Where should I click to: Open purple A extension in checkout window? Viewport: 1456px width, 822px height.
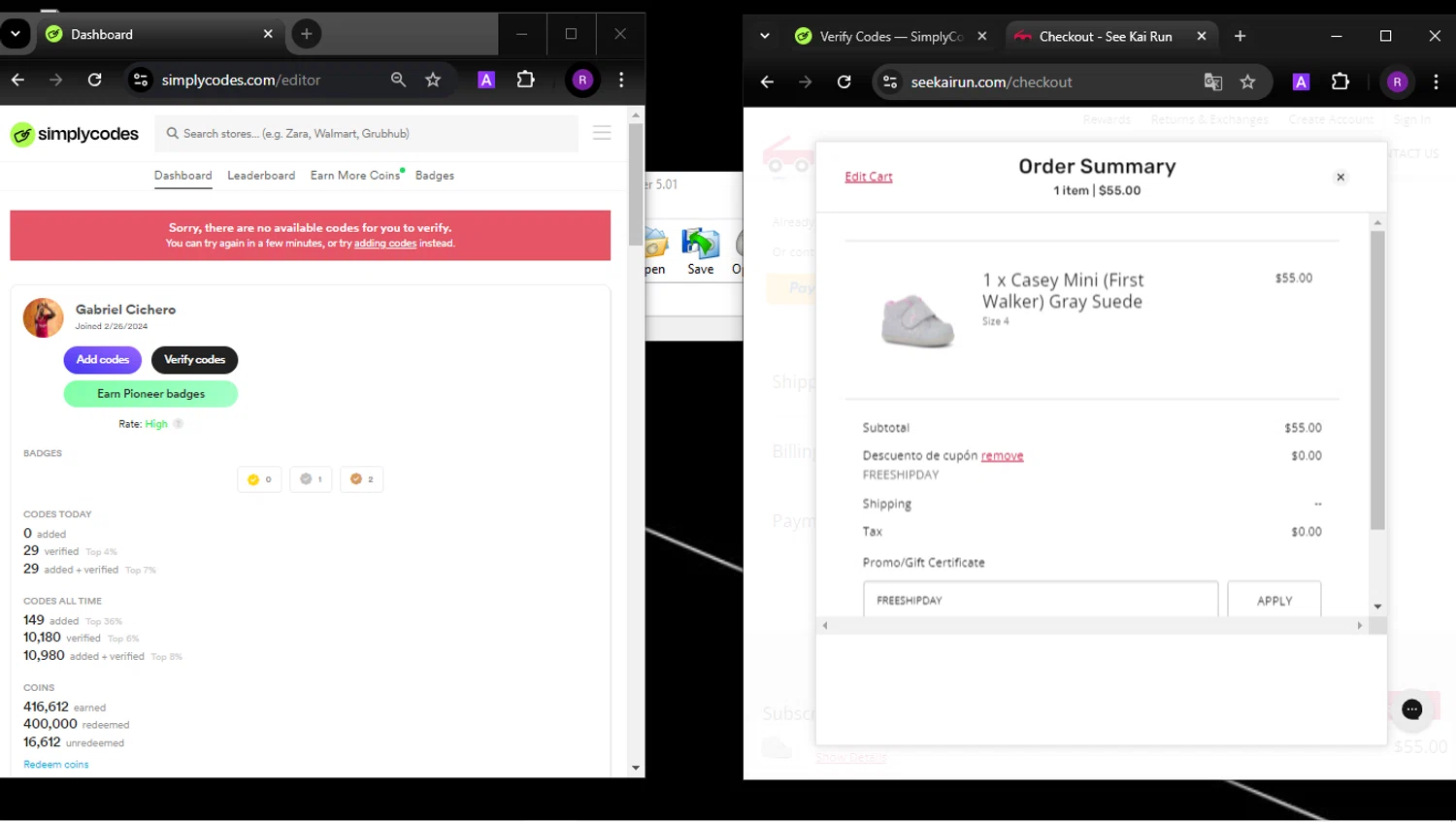pos(1301,82)
